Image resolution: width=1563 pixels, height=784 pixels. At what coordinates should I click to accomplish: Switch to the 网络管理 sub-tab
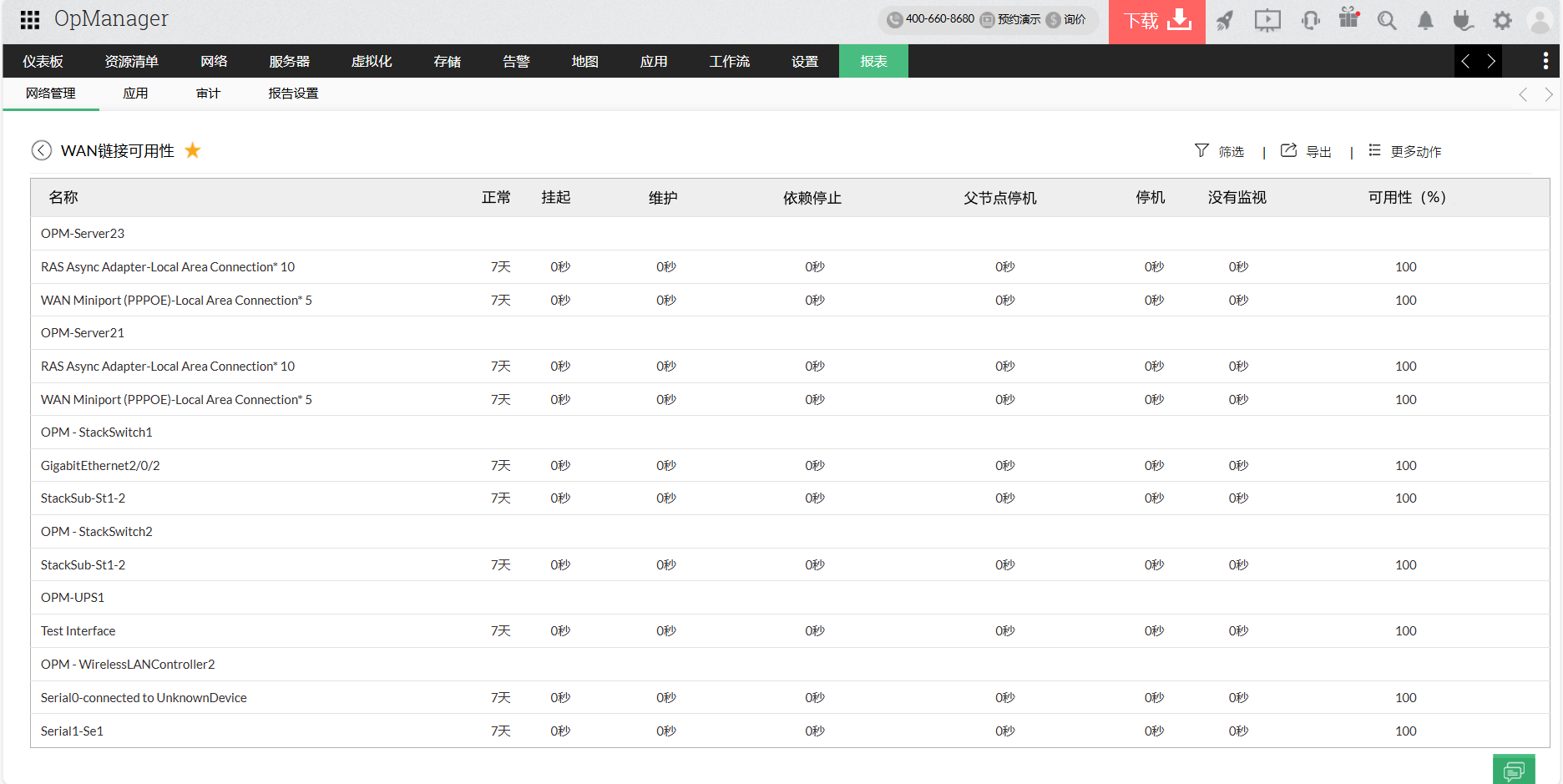tap(51, 94)
